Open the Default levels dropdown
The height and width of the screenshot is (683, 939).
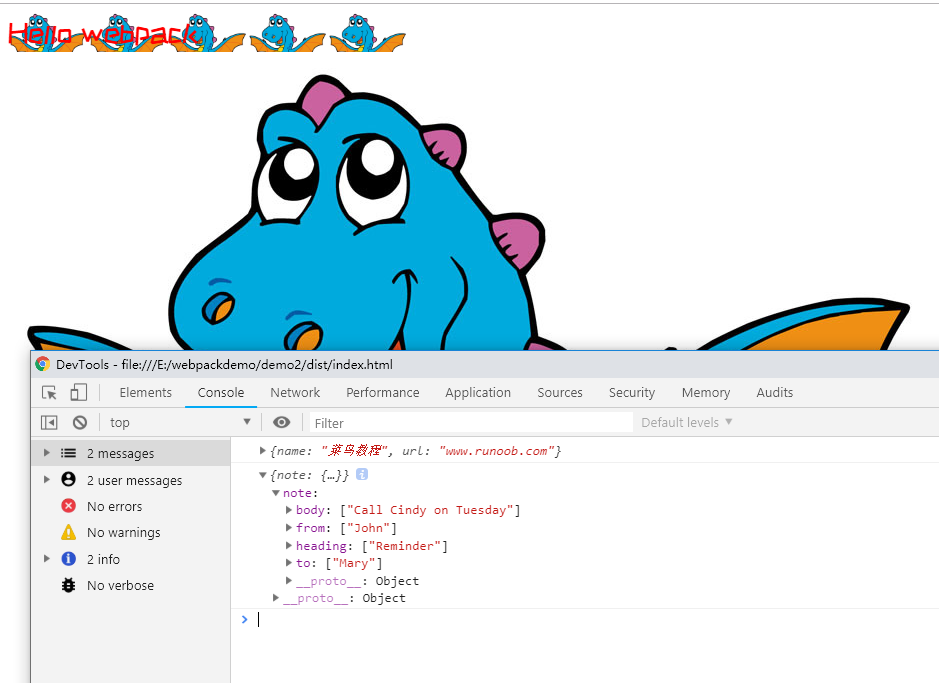687,423
